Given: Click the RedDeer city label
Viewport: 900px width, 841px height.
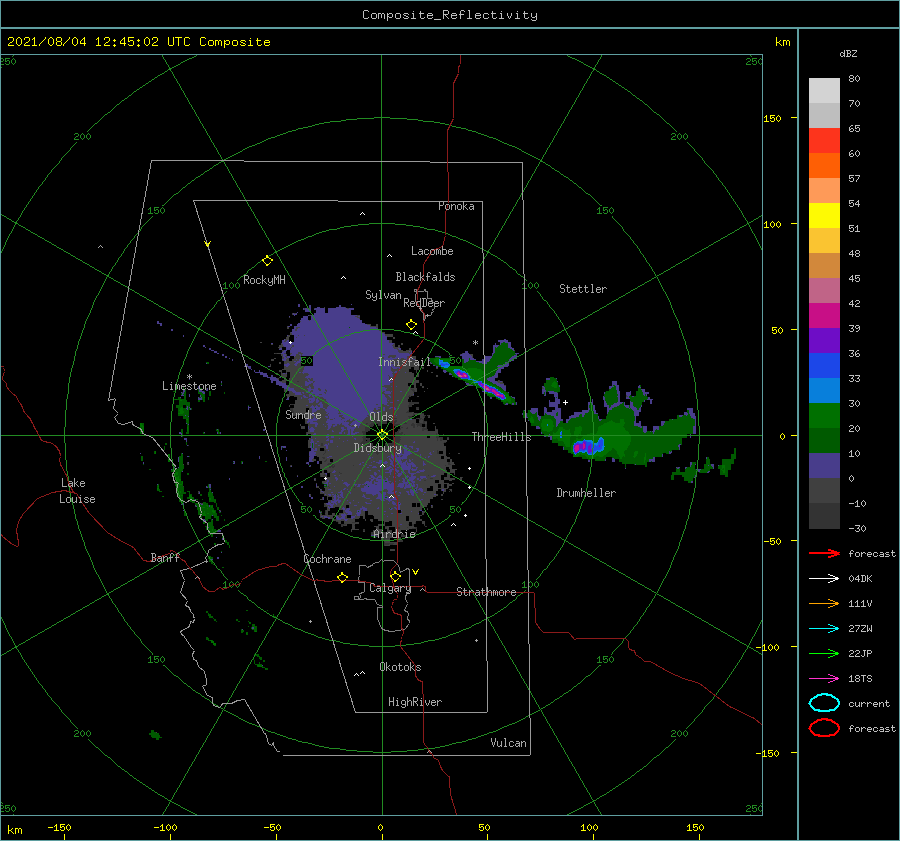Looking at the screenshot, I should (424, 303).
